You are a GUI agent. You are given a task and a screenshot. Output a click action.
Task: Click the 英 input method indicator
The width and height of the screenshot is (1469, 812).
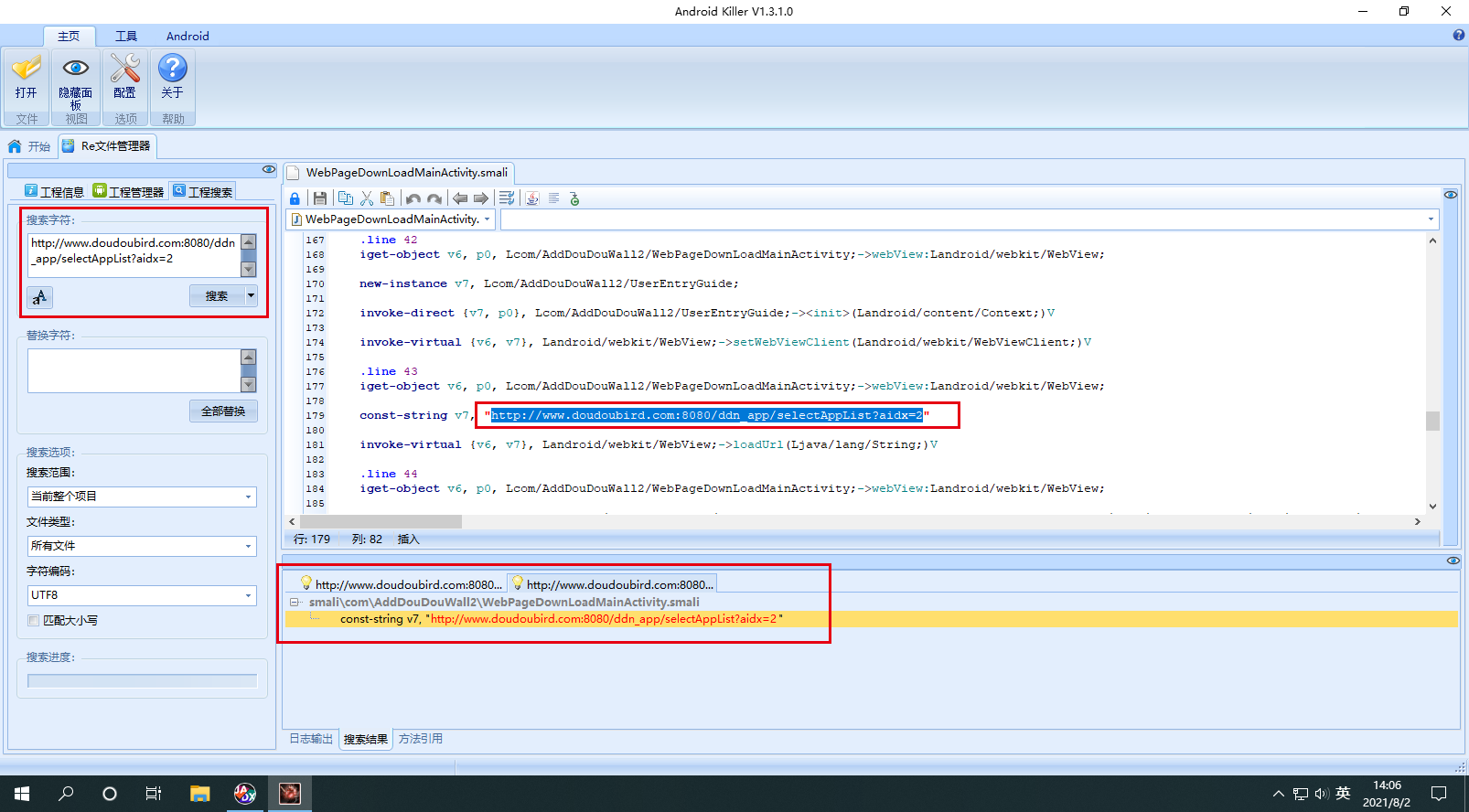point(1343,794)
